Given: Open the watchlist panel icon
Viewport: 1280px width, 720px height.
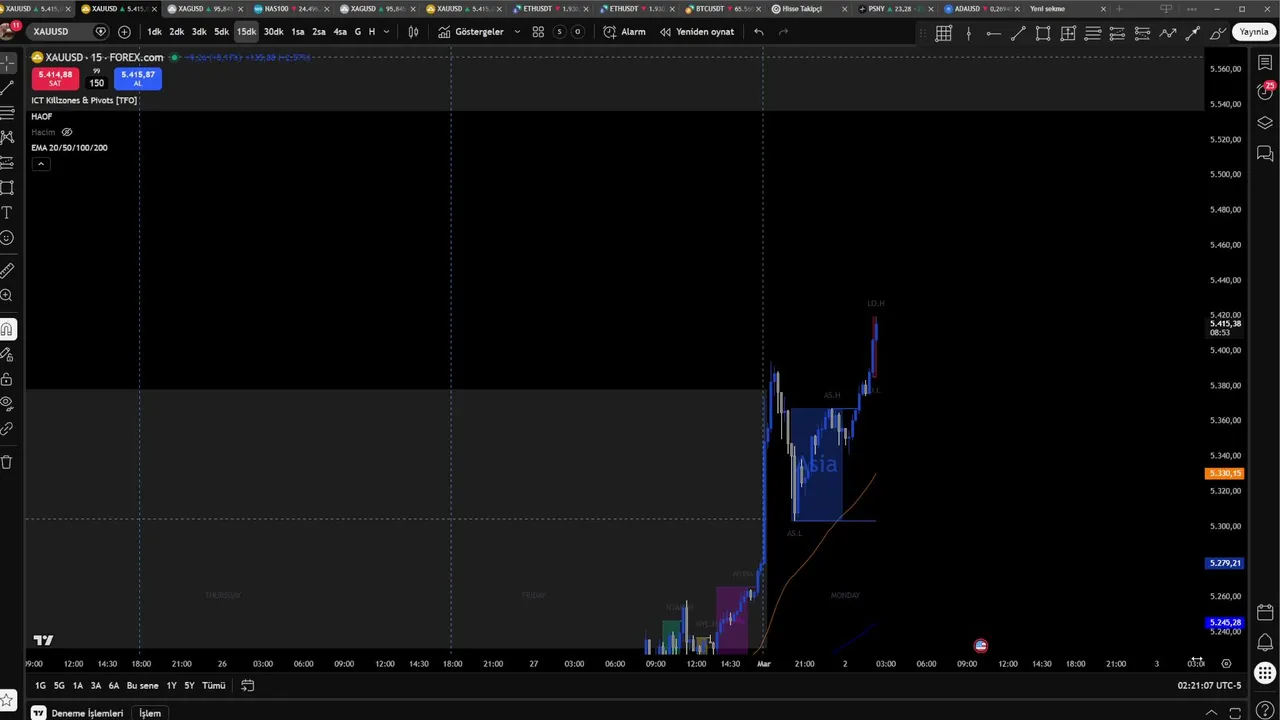Looking at the screenshot, I should click(1265, 62).
